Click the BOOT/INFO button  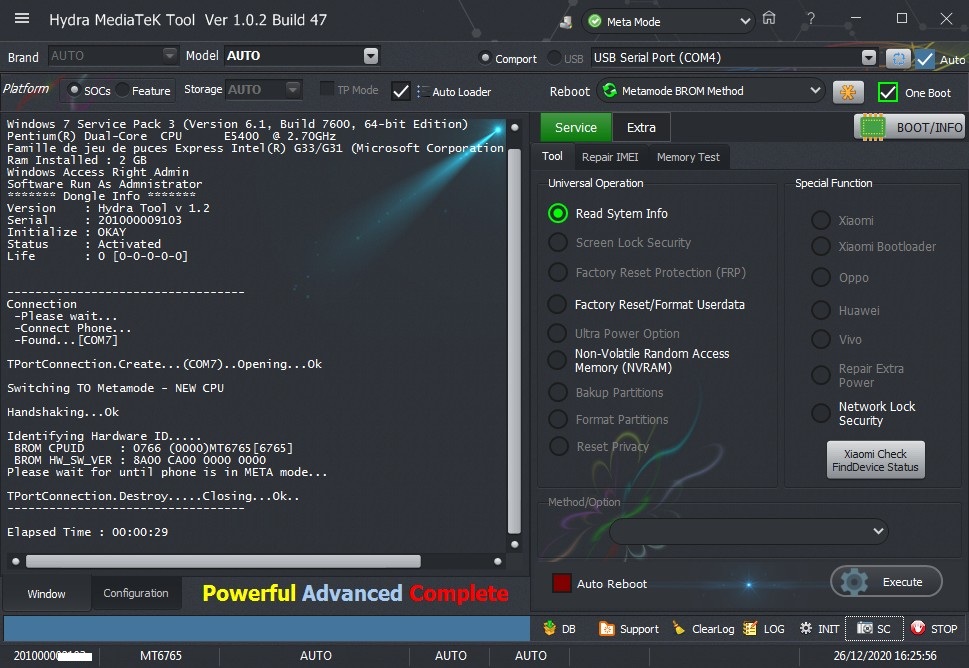tap(910, 127)
